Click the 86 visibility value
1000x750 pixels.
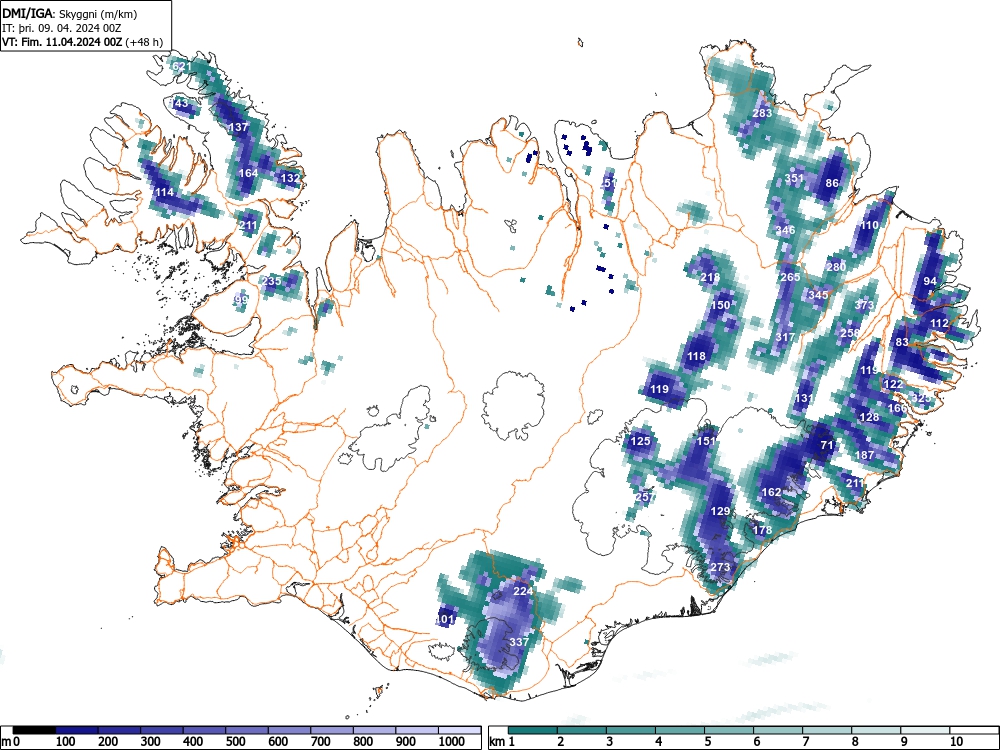(832, 183)
